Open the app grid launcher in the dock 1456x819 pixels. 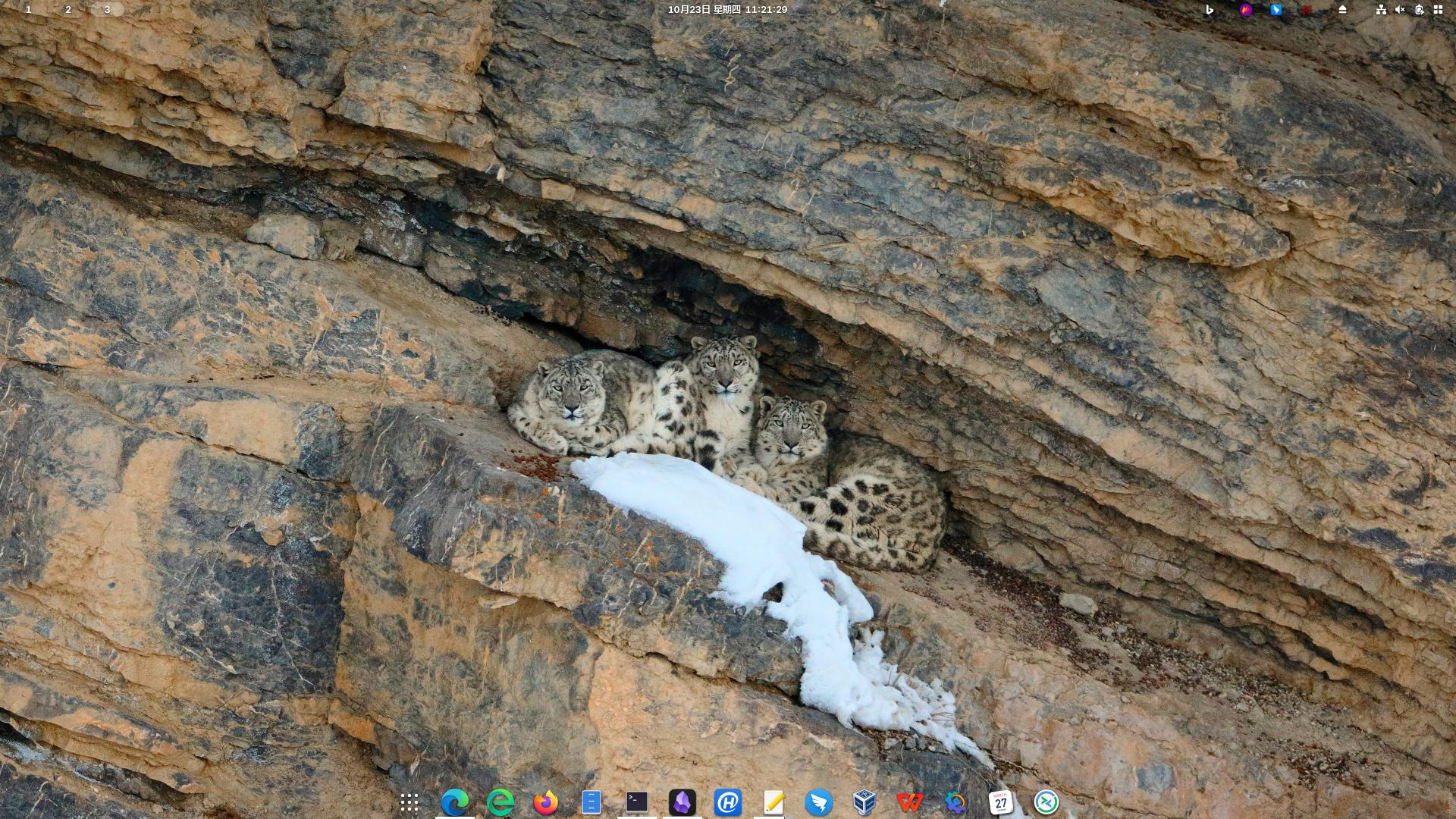409,802
